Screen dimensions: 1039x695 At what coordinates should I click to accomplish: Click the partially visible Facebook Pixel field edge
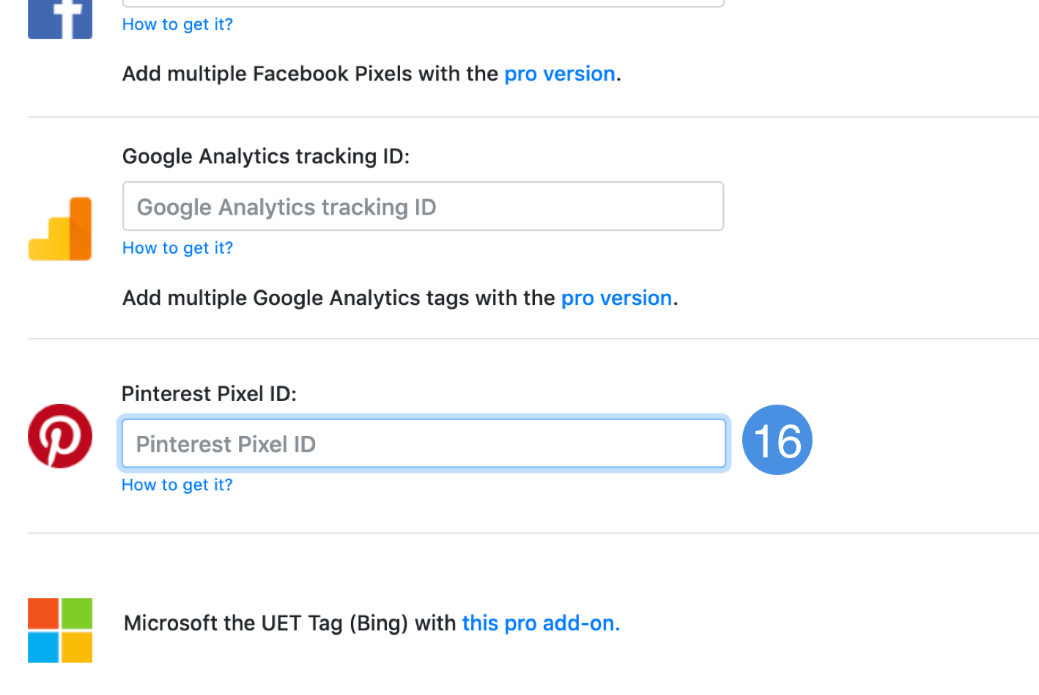(423, 4)
